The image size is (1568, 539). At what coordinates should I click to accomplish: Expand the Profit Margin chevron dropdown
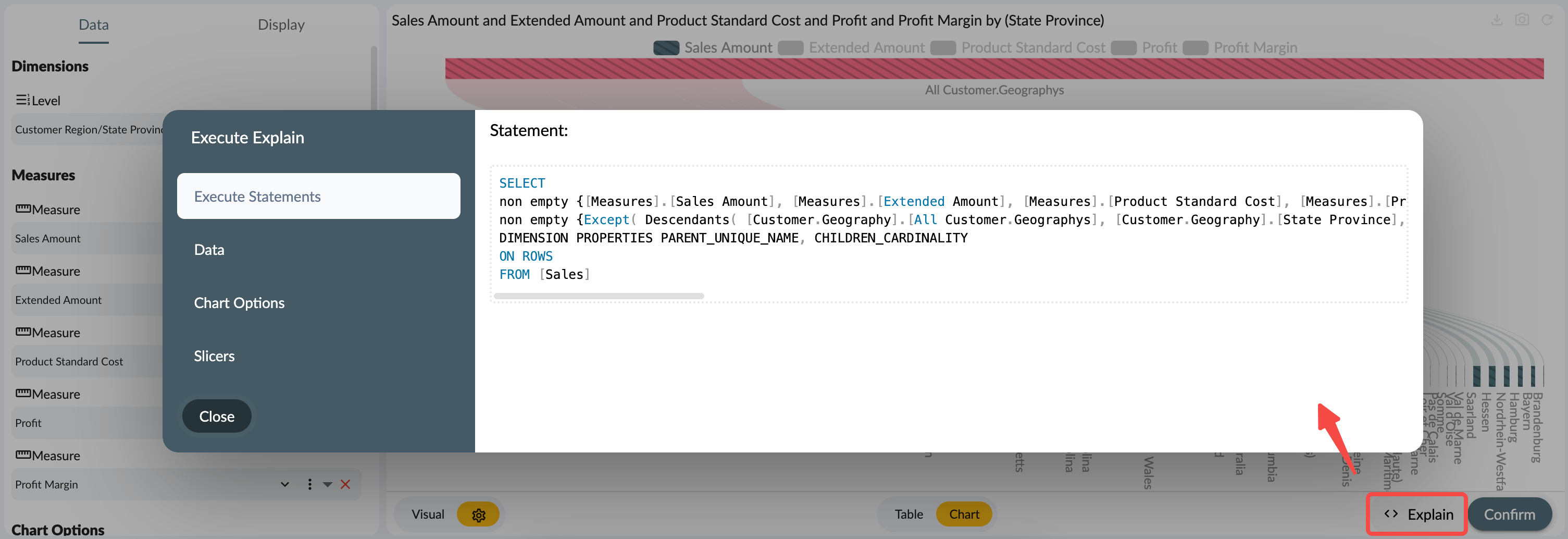point(284,484)
